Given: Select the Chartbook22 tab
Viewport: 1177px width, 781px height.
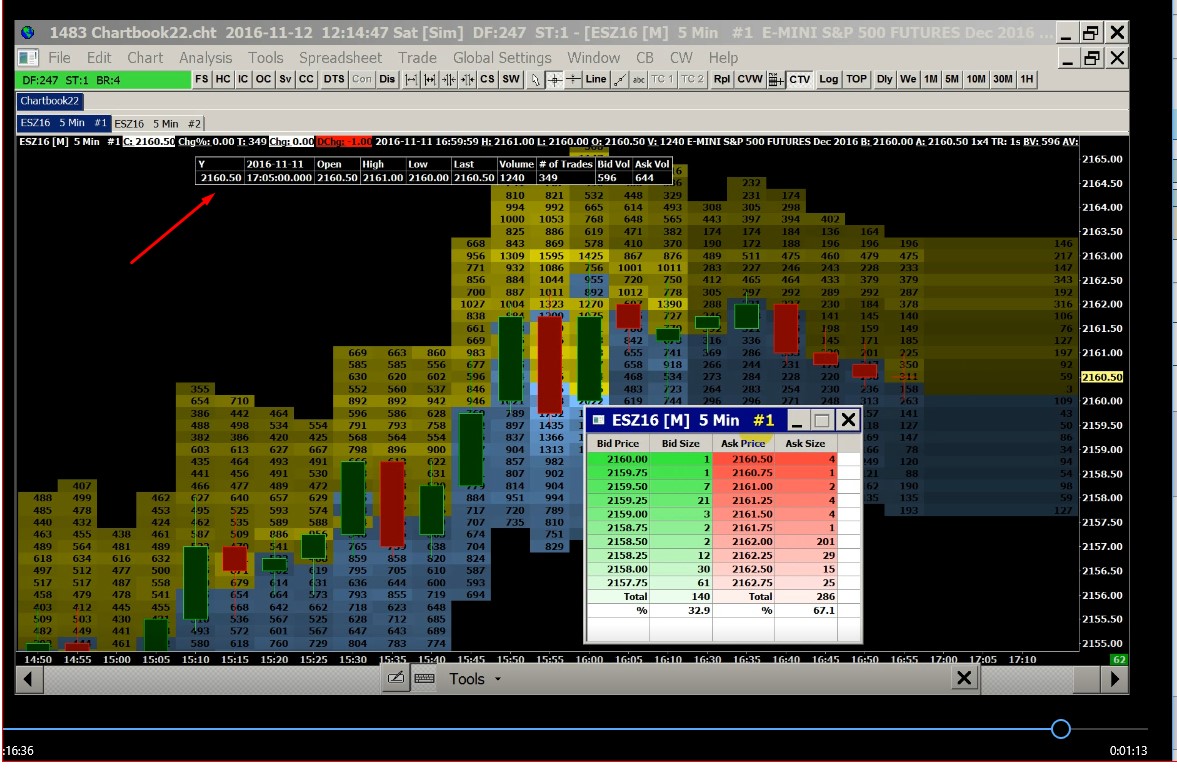Looking at the screenshot, I should [50, 101].
